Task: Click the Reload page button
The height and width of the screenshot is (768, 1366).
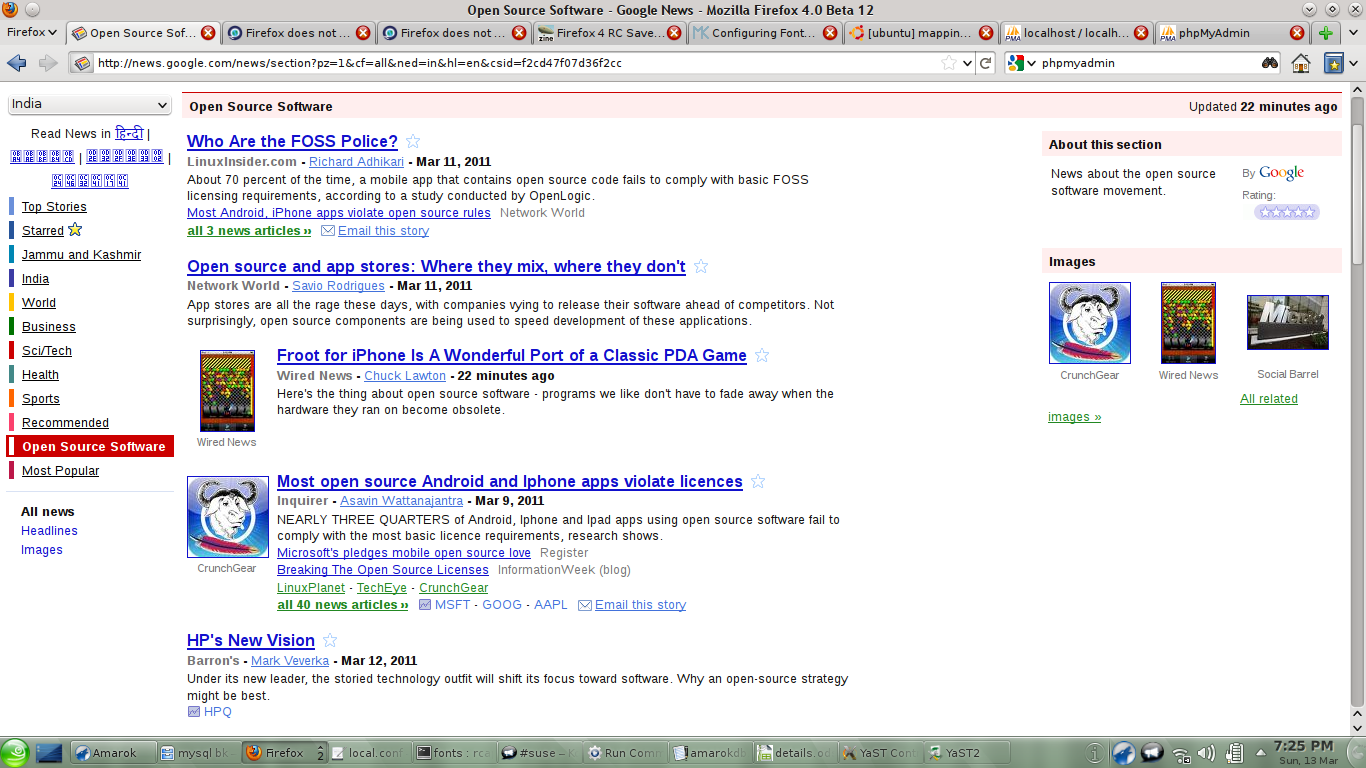Action: (986, 63)
